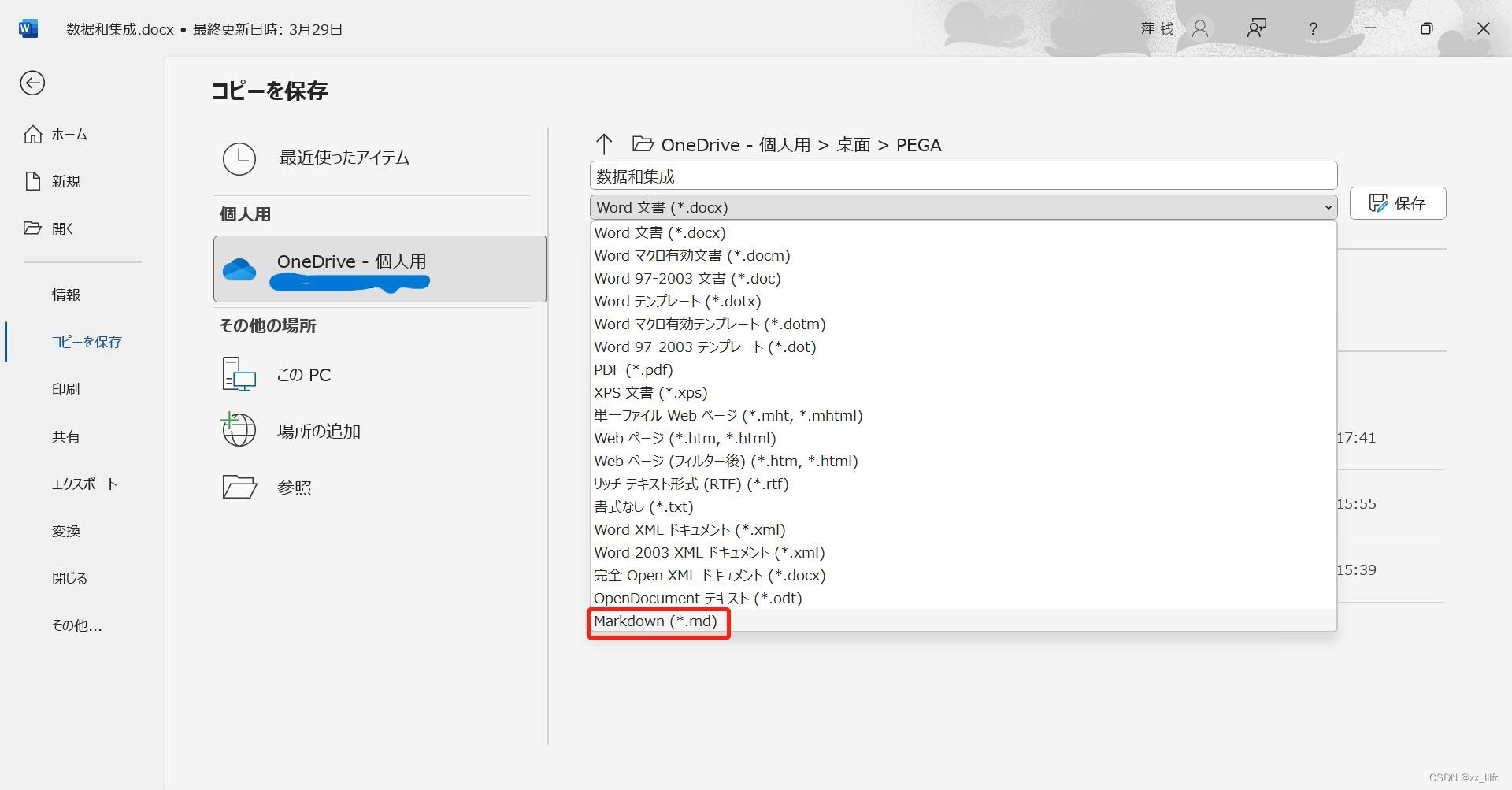
Task: Minimize the Word window
Action: click(1370, 28)
